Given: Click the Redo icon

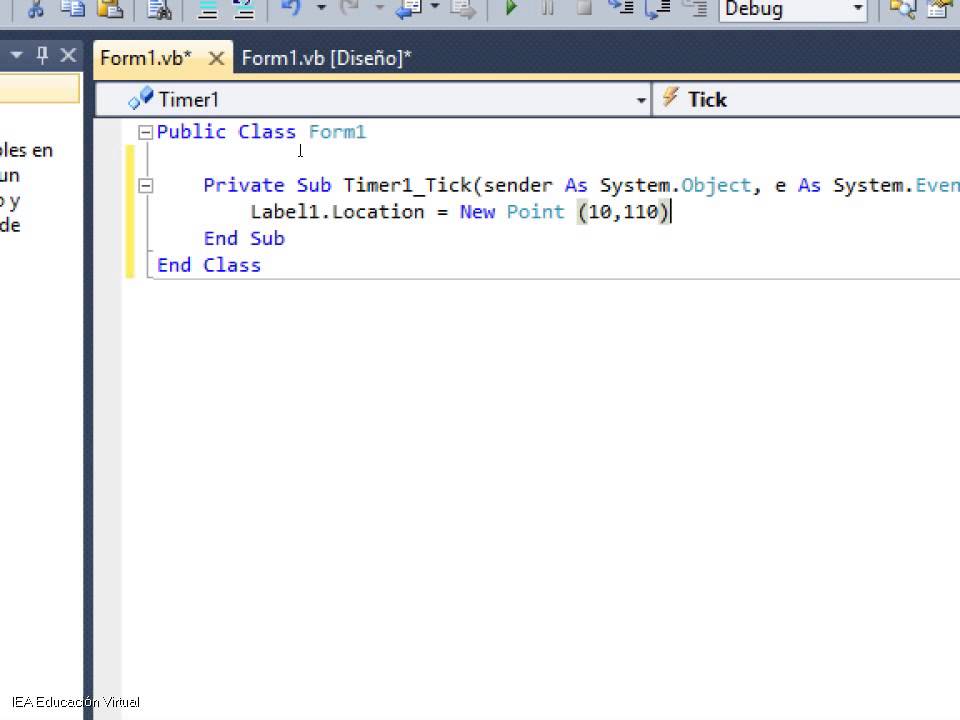Looking at the screenshot, I should tap(350, 9).
